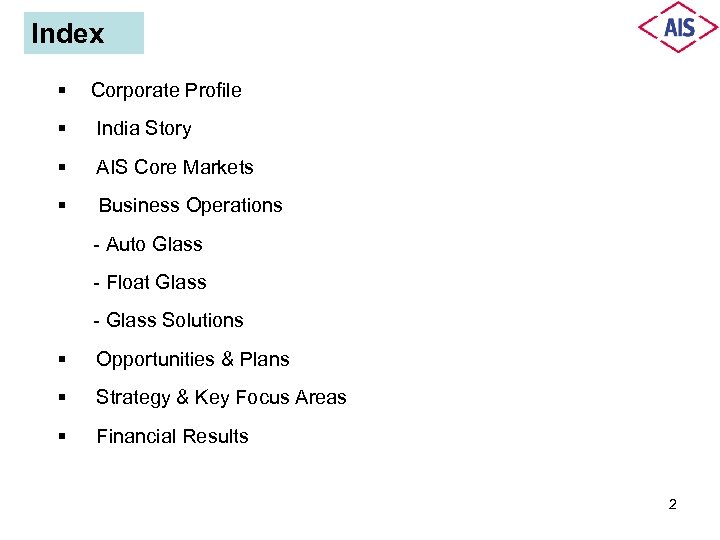Click the Opportunities & Plans entry
Viewport: 720px width, 540px height.
192,359
